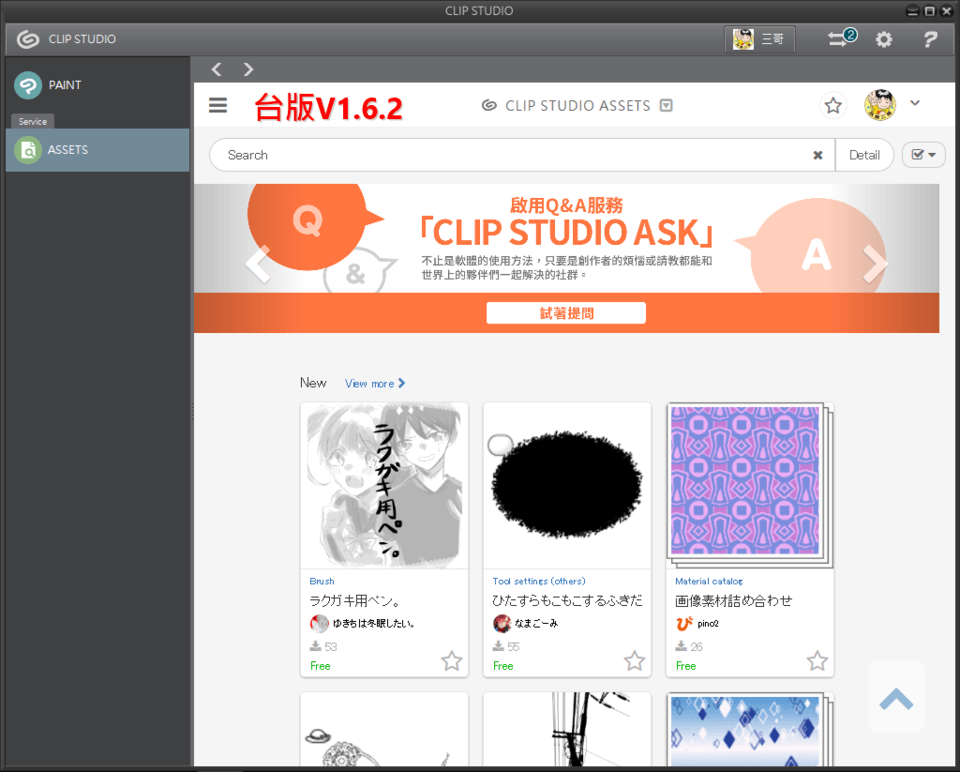The height and width of the screenshot is (772, 960).
Task: Click the CLIP STUDIO ASK banner headline
Action: point(566,232)
